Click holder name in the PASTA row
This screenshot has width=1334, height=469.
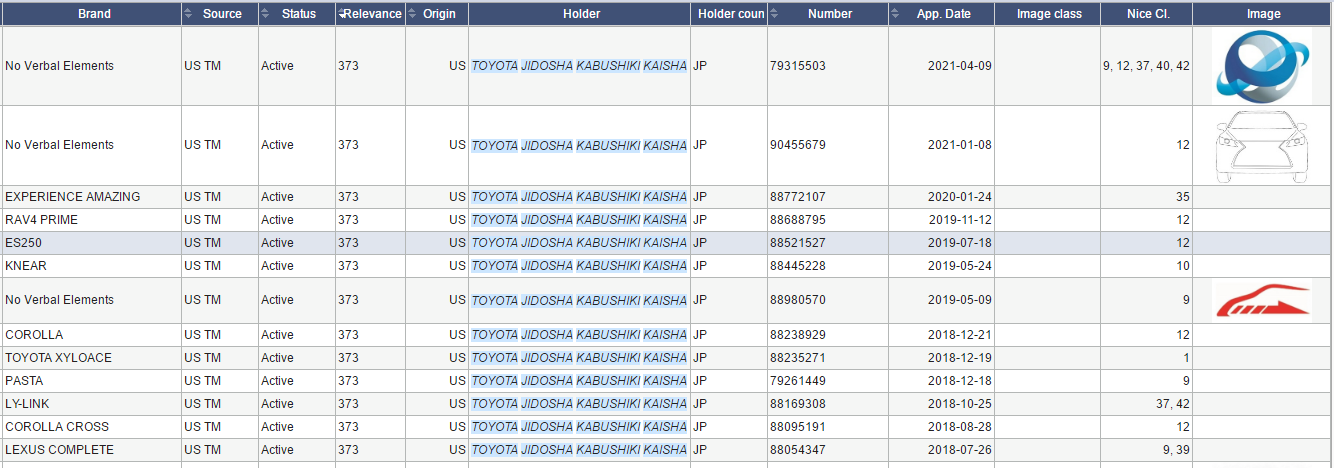[579, 381]
